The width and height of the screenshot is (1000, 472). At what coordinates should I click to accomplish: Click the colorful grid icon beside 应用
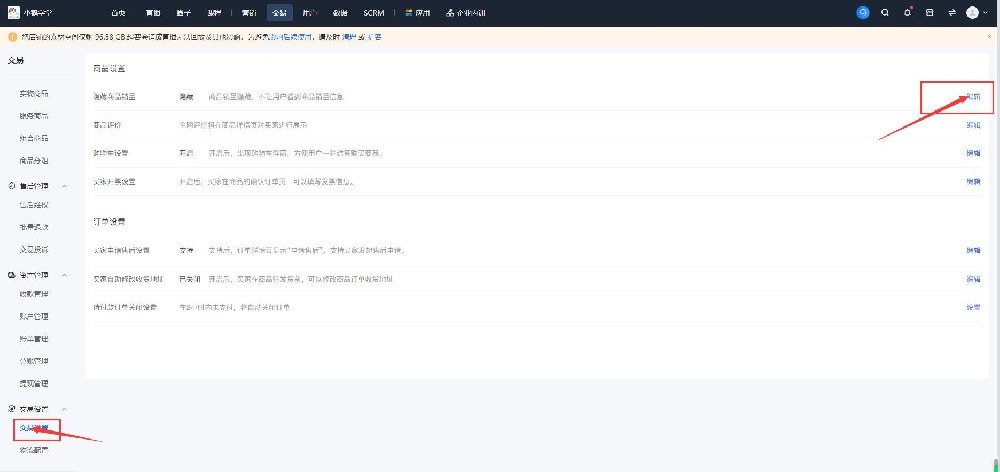click(x=409, y=13)
